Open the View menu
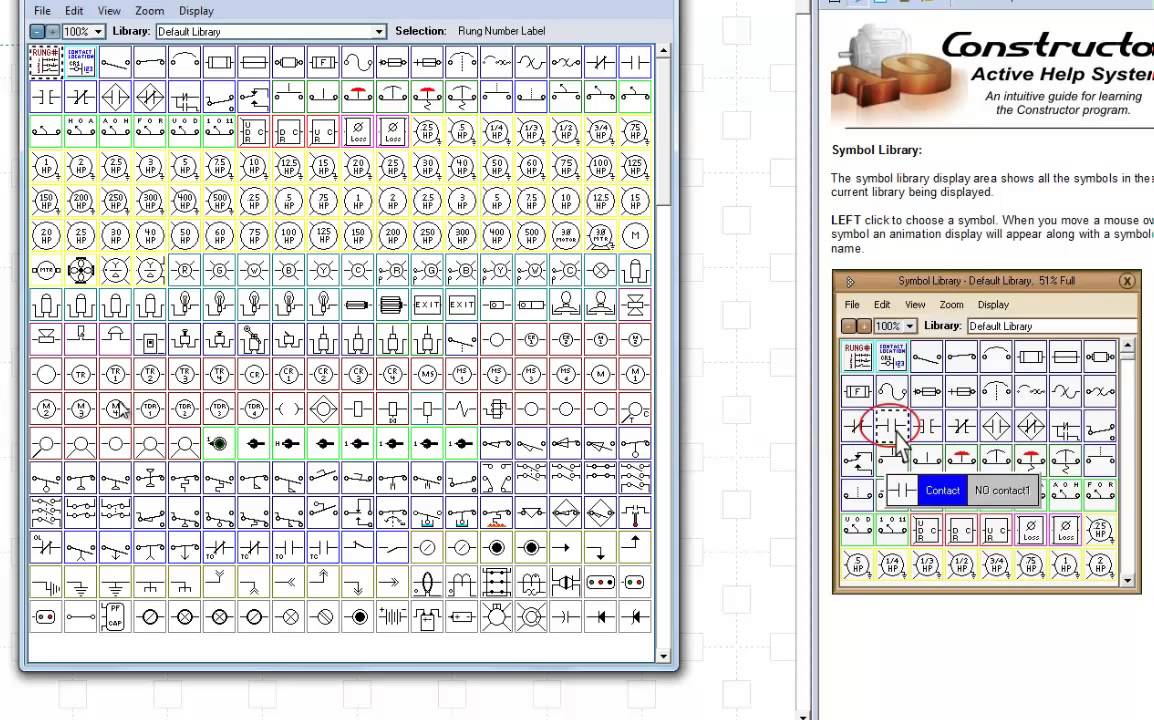 click(109, 10)
